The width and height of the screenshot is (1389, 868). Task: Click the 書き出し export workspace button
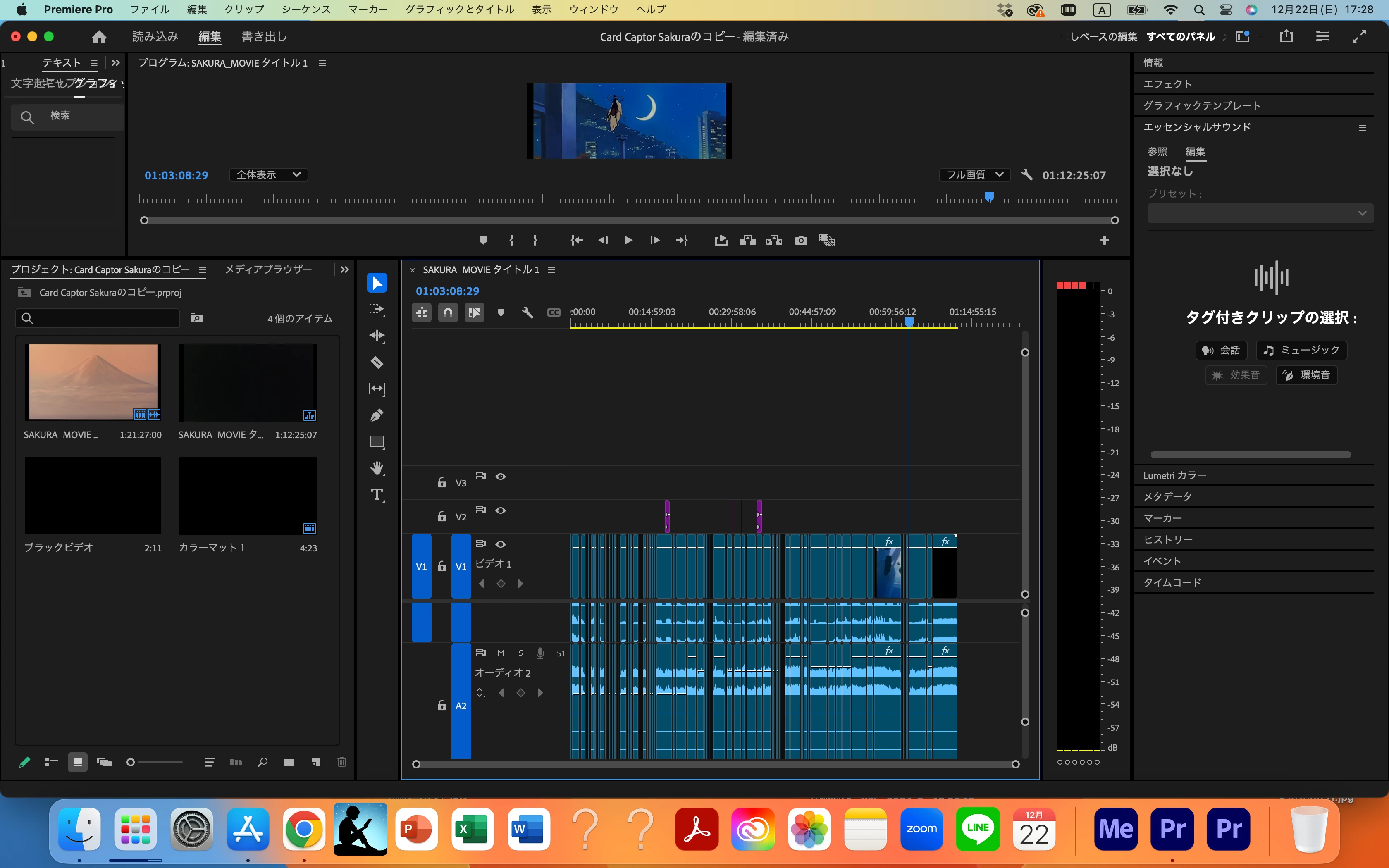(x=263, y=37)
